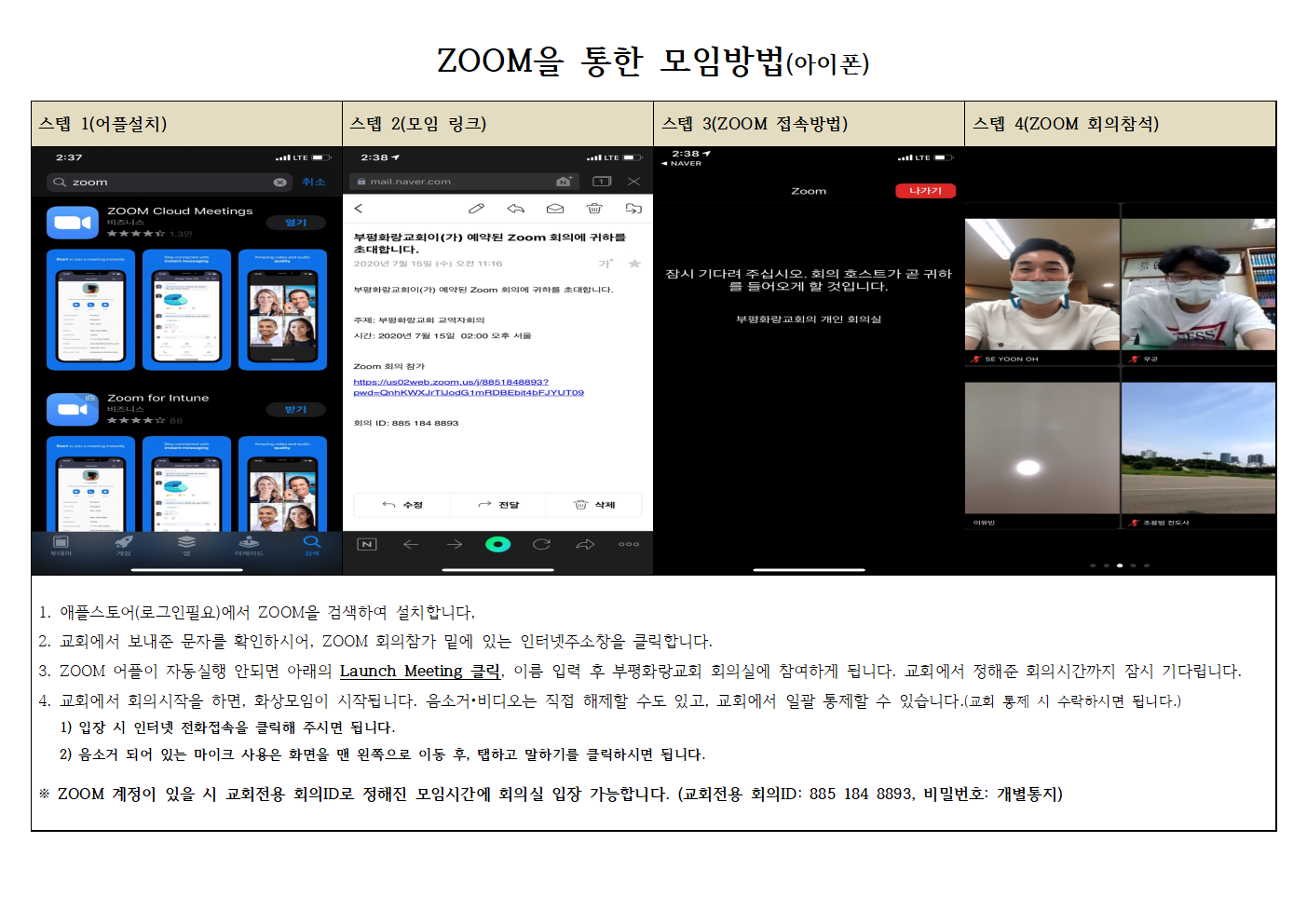
Task: Select the 검색 search tab
Action: 312,546
